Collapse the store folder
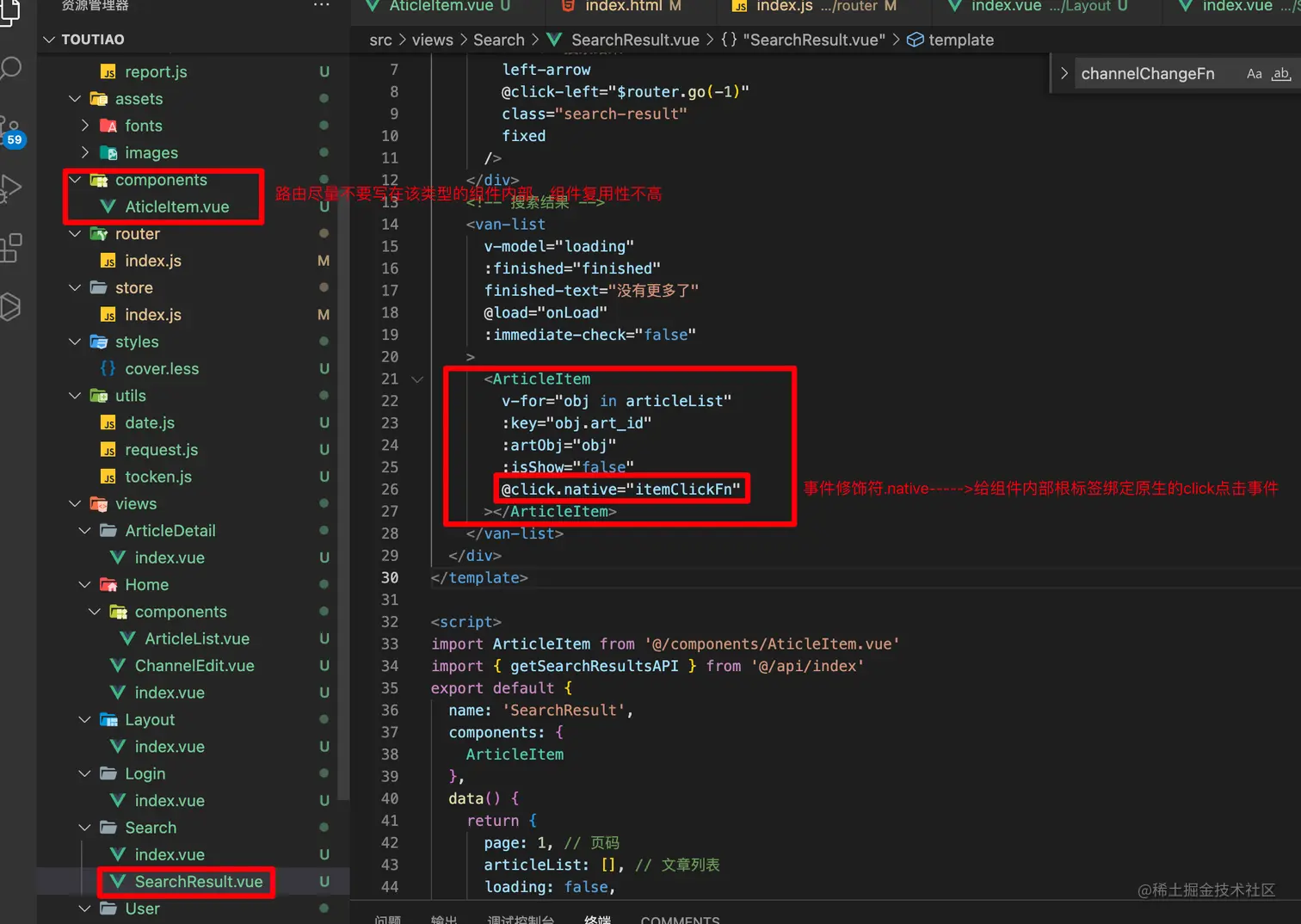 pyautogui.click(x=75, y=288)
